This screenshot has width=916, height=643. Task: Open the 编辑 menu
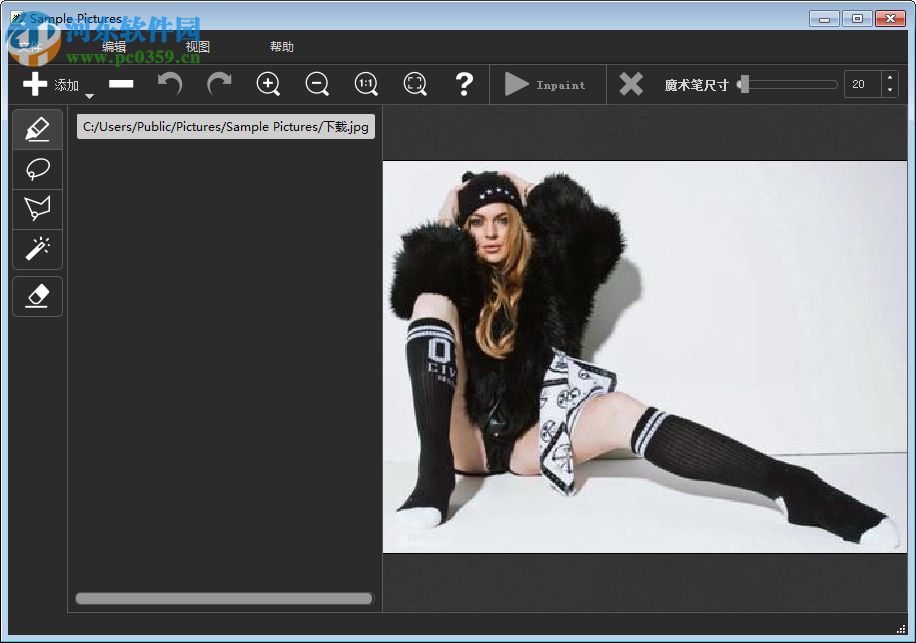click(x=114, y=47)
